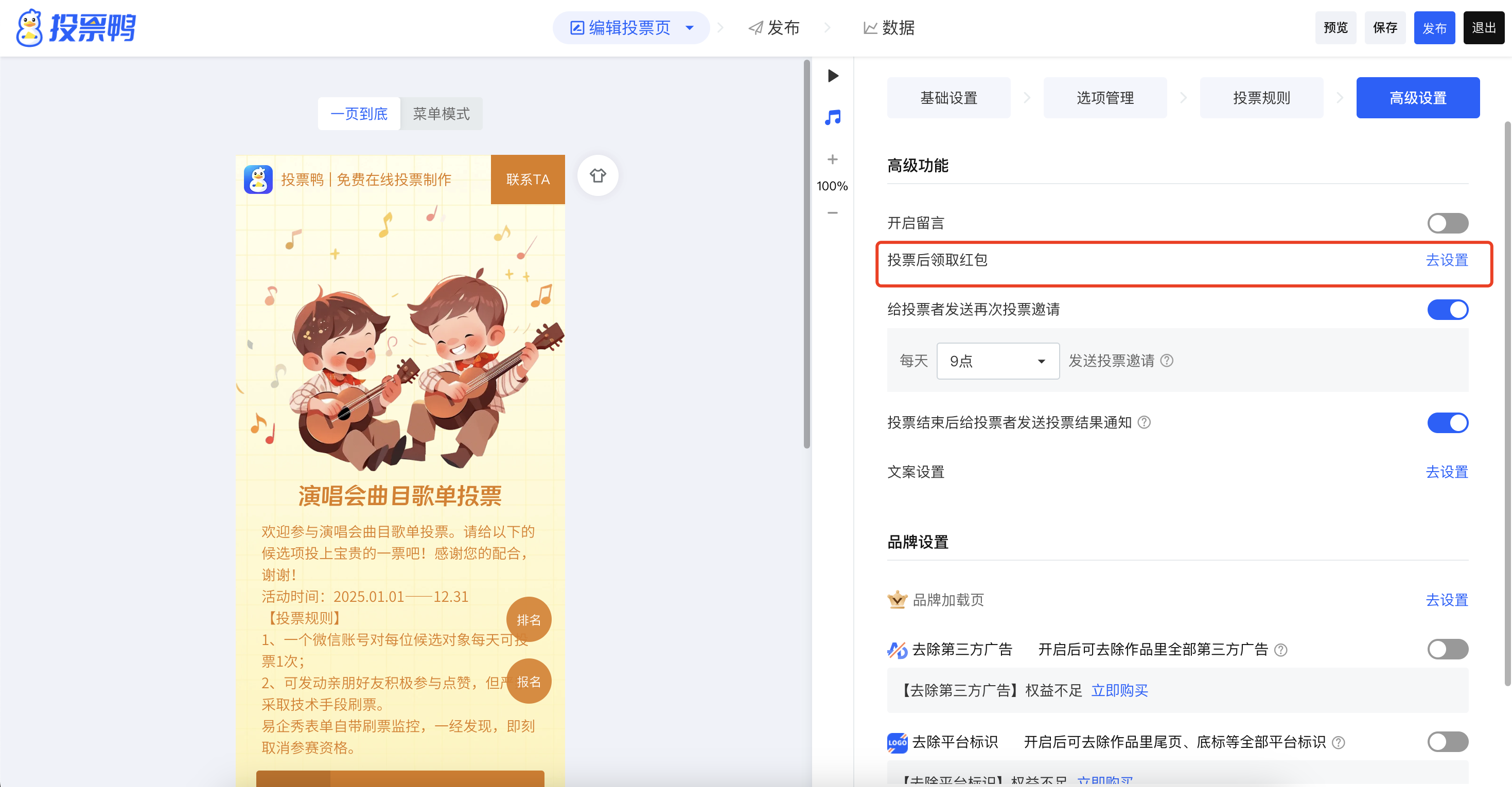Disable 给投票者发送再次投票邀请 toggle

pyautogui.click(x=1448, y=309)
